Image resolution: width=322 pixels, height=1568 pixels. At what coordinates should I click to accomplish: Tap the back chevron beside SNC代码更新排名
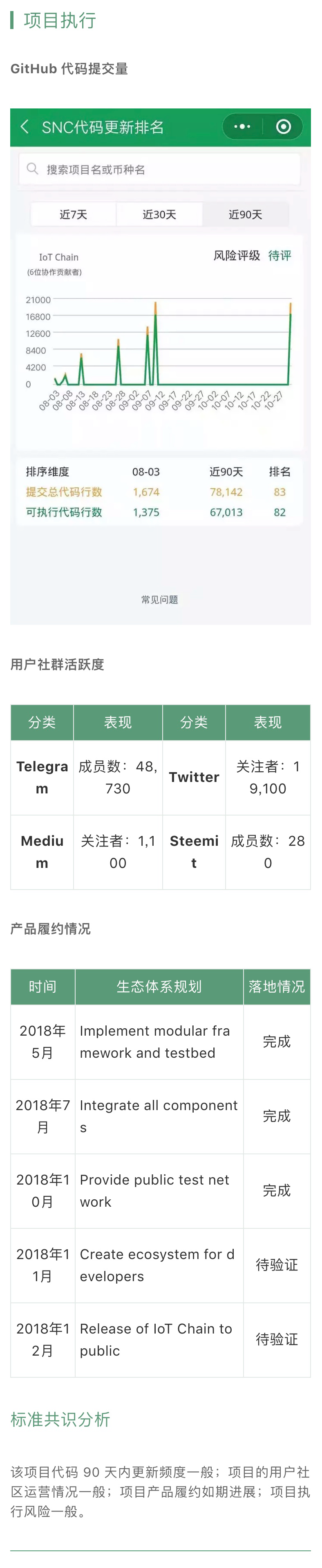click(x=25, y=126)
